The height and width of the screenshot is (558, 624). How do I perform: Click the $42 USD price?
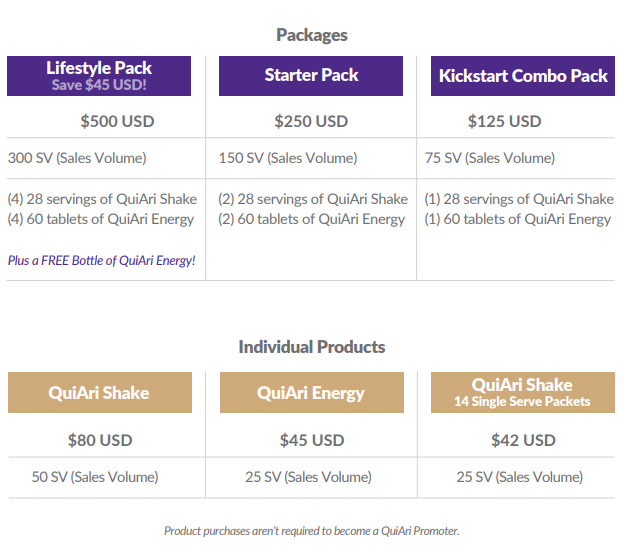pos(523,441)
